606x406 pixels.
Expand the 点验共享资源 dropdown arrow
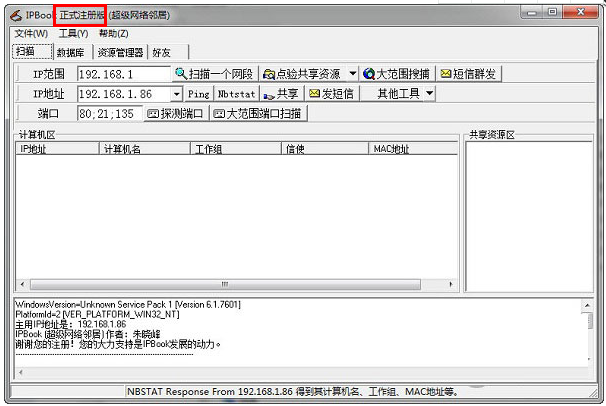[352, 73]
